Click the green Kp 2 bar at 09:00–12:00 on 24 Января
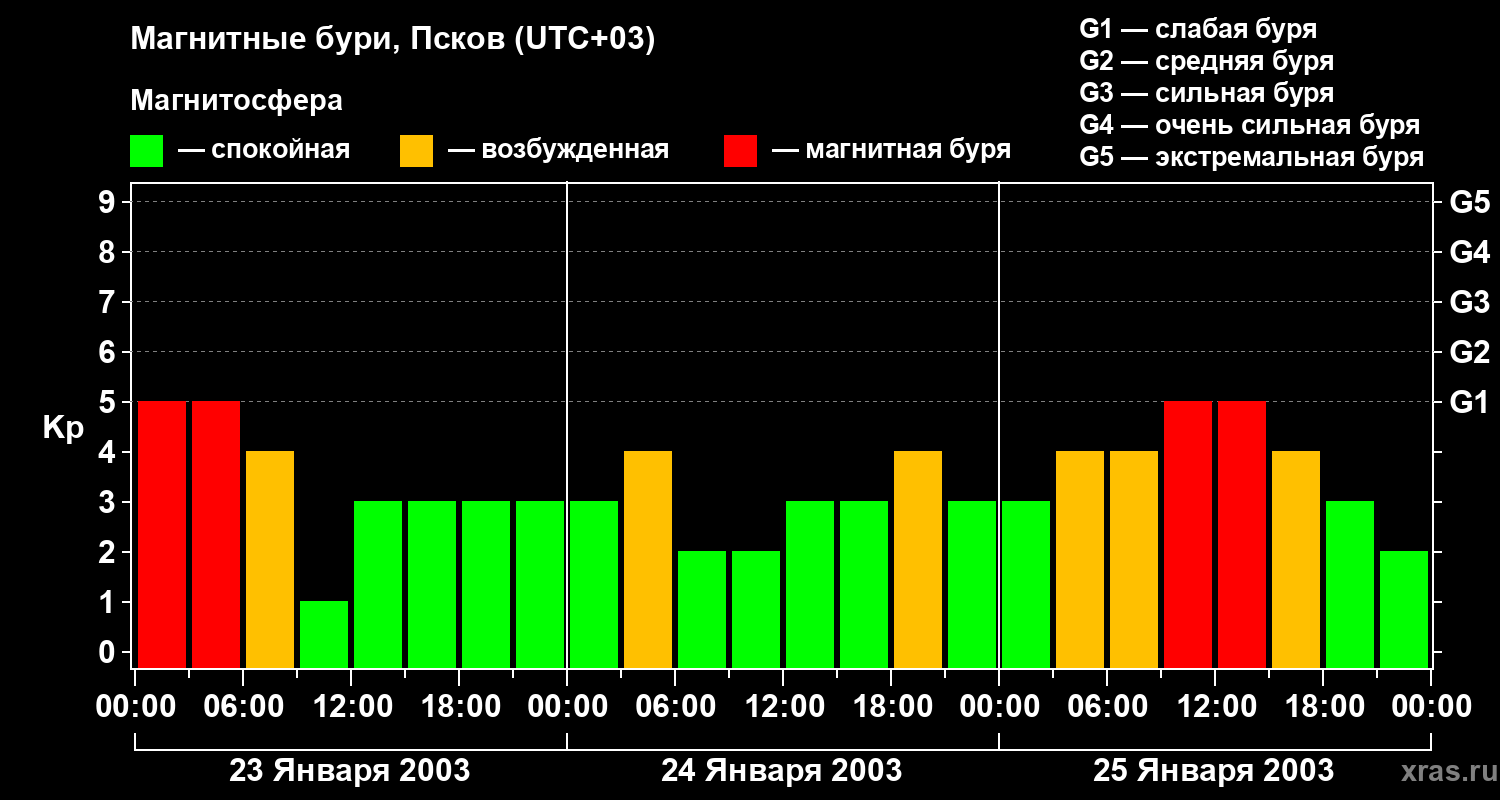1500x800 pixels. click(756, 609)
